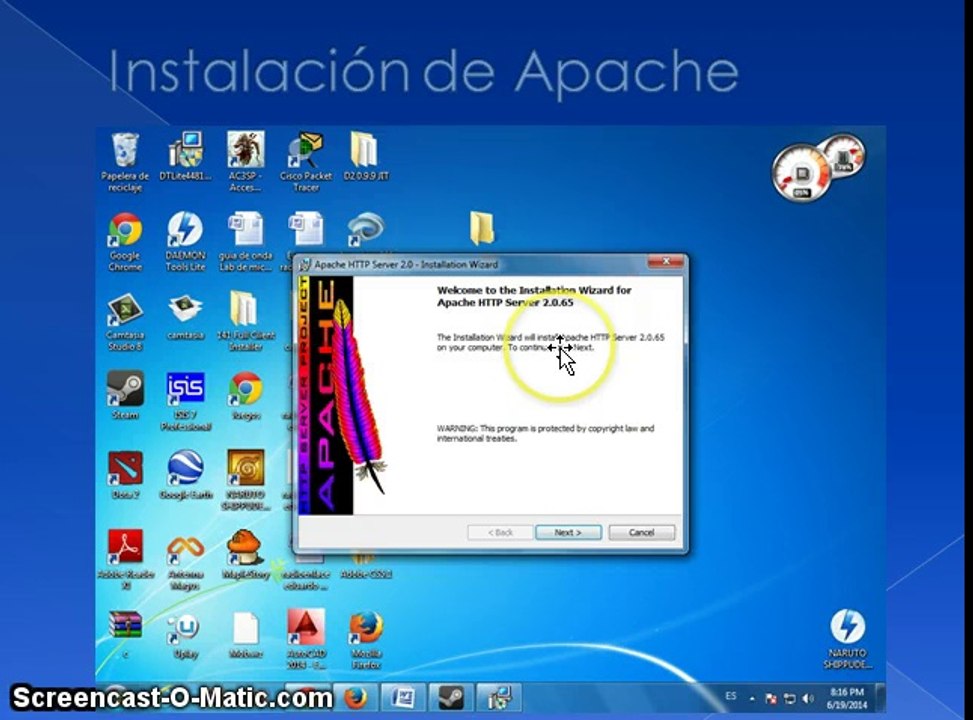Open the Papelera de reciclaje icon

point(125,161)
